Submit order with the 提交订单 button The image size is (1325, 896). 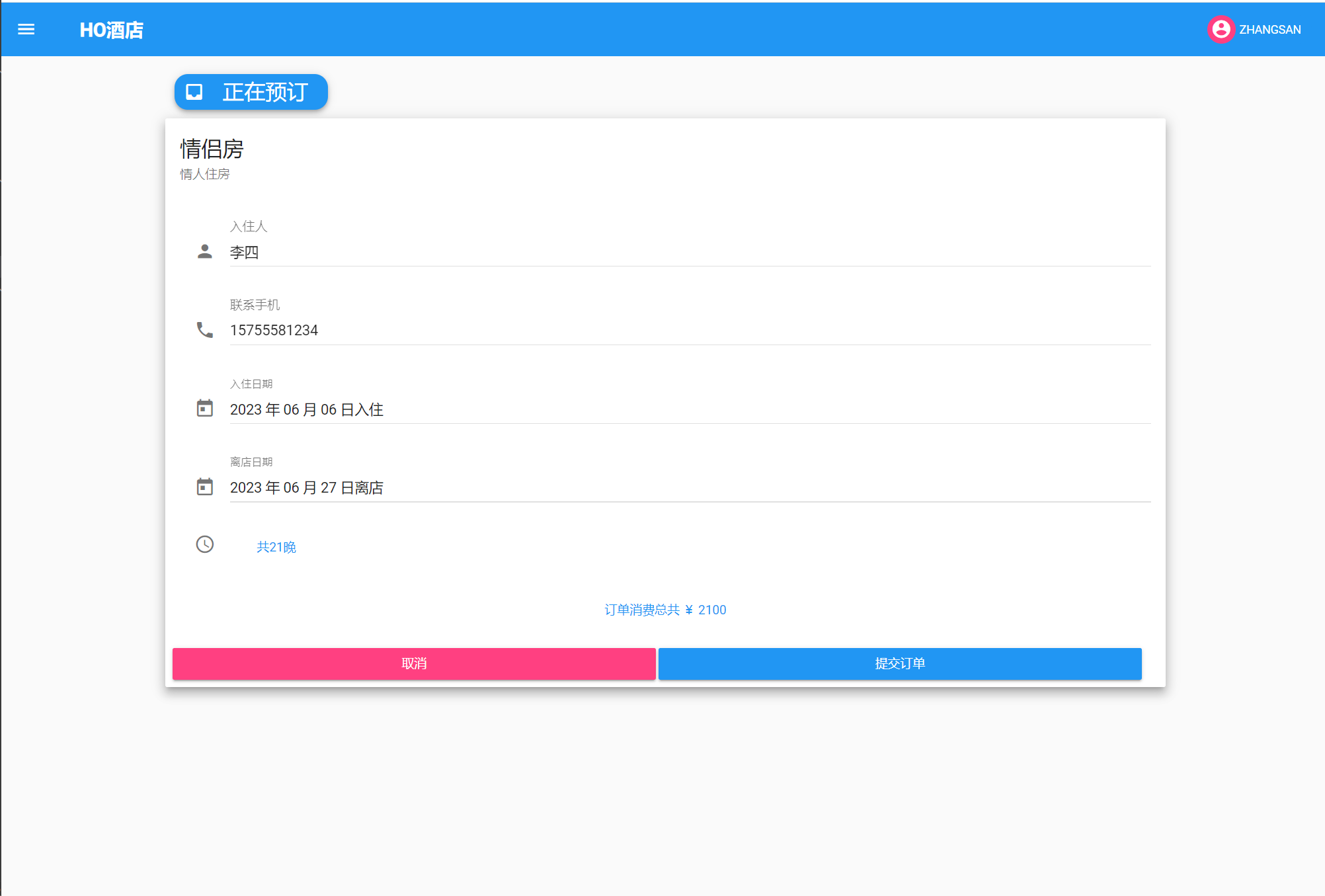pos(899,663)
